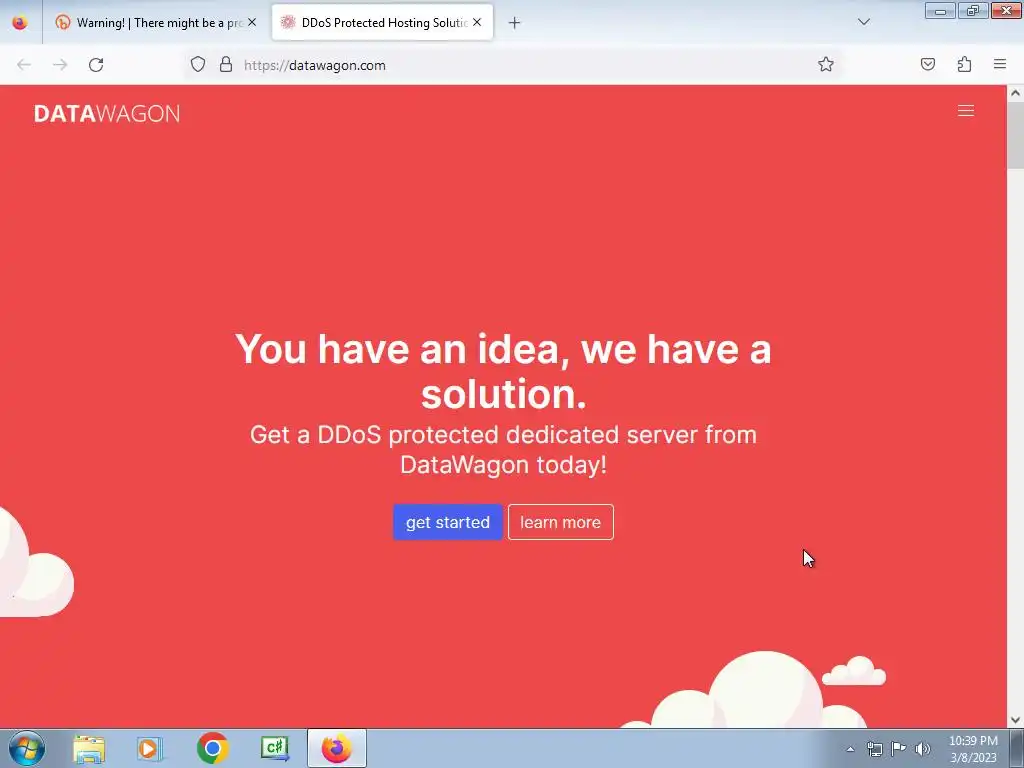
Task: Open the Firefox View pinned tab
Action: tap(20, 22)
